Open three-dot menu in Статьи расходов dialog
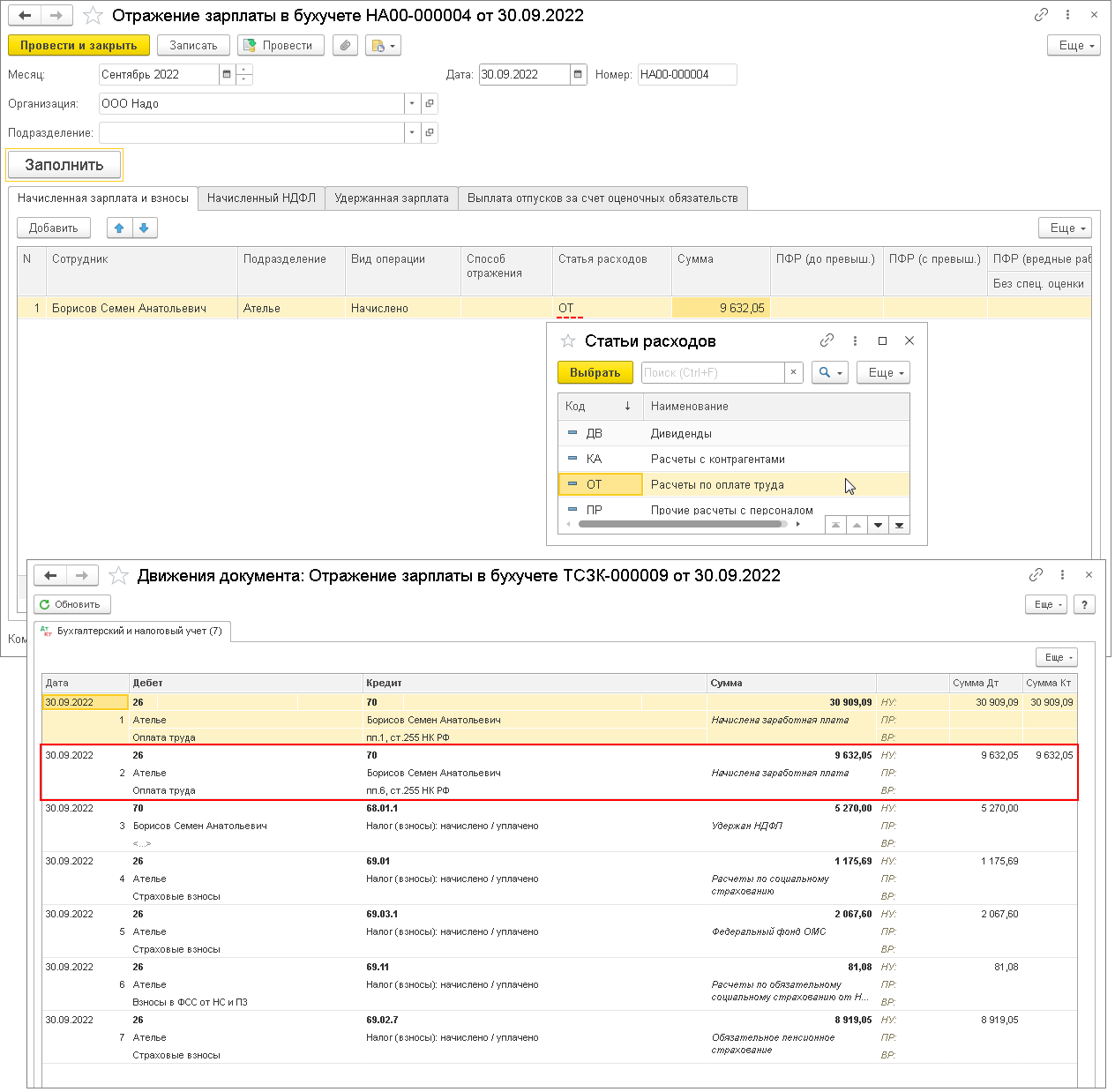The image size is (1115, 1092). [855, 340]
